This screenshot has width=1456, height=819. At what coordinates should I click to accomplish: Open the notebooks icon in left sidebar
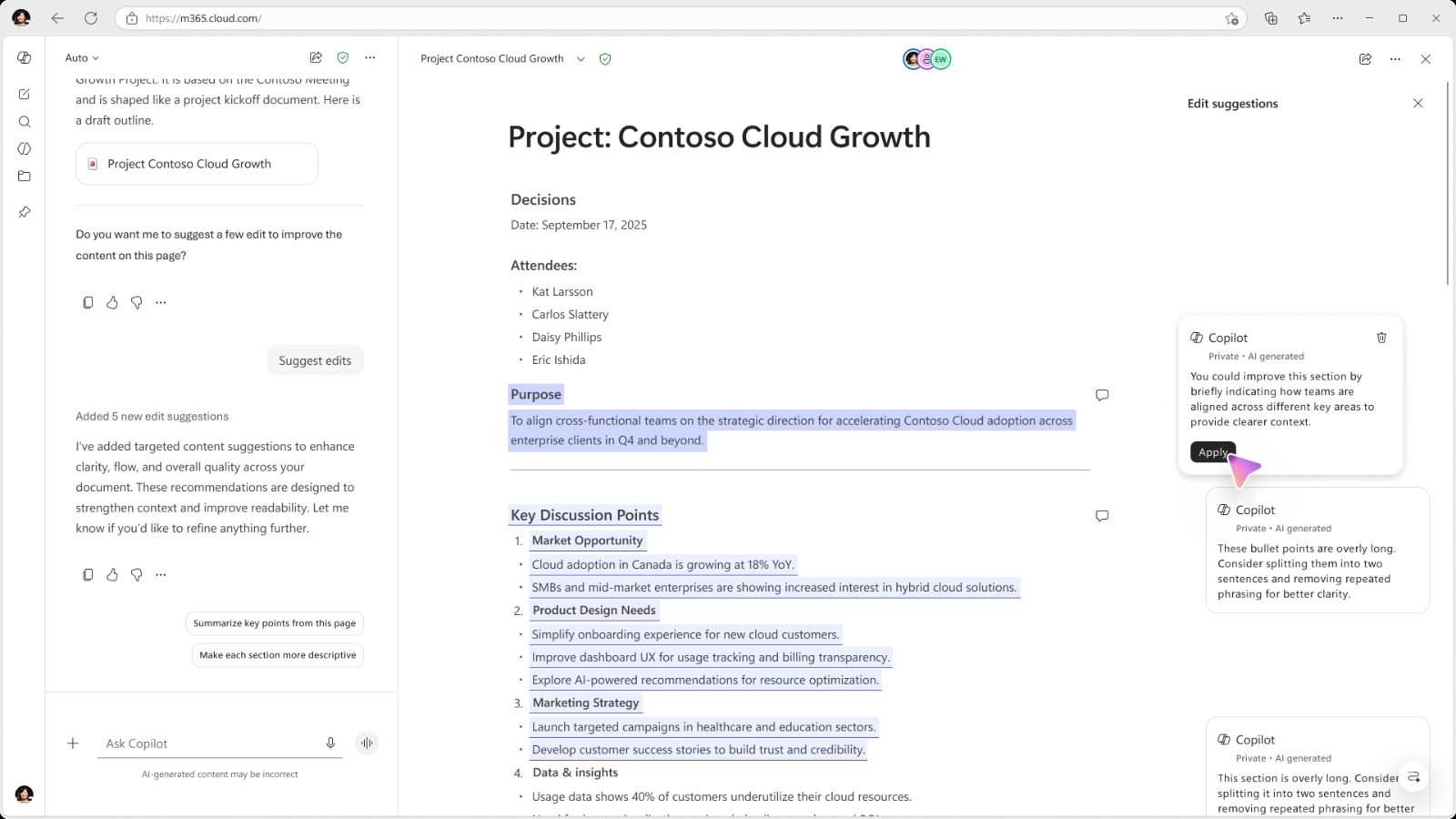(x=25, y=148)
